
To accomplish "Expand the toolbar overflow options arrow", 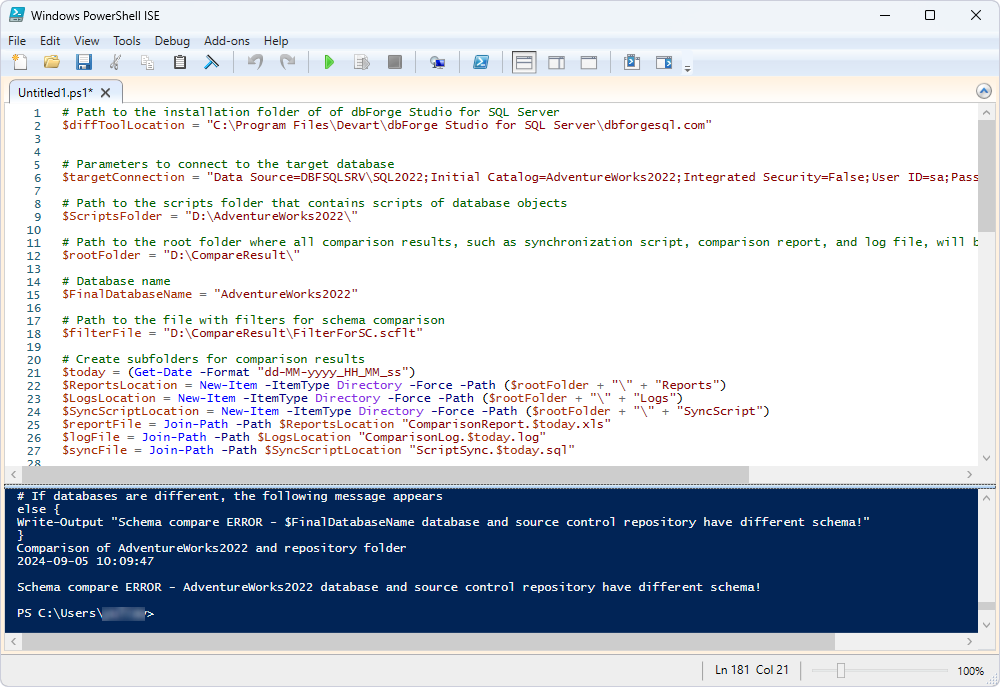I will (688, 68).
